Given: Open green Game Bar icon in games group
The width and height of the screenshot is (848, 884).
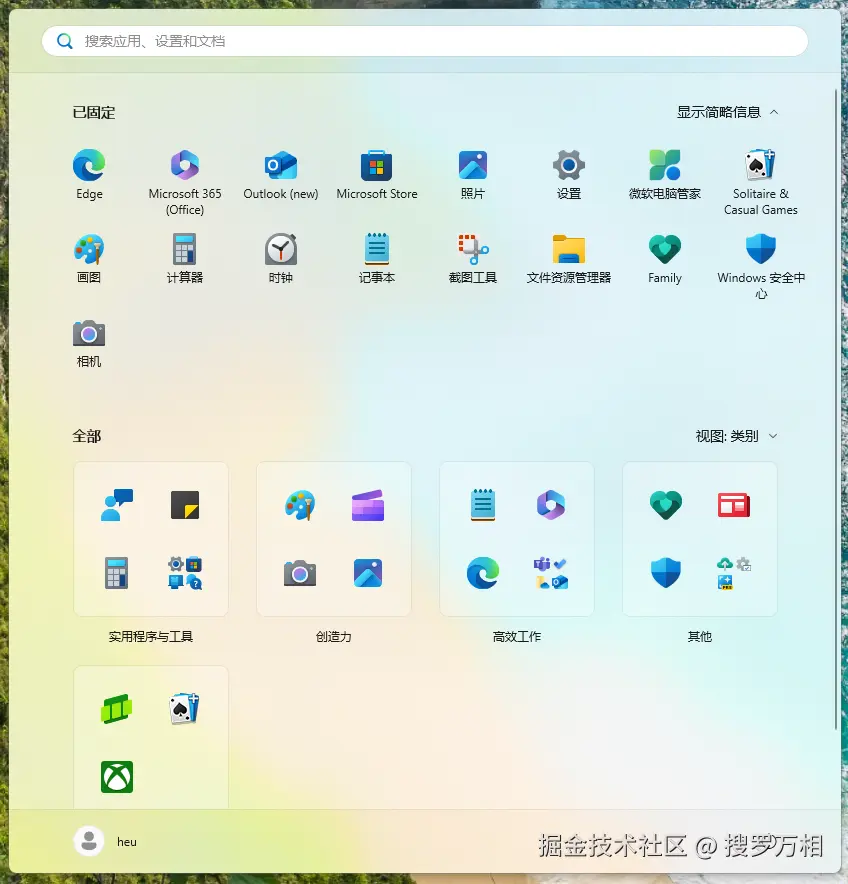Looking at the screenshot, I should point(117,709).
